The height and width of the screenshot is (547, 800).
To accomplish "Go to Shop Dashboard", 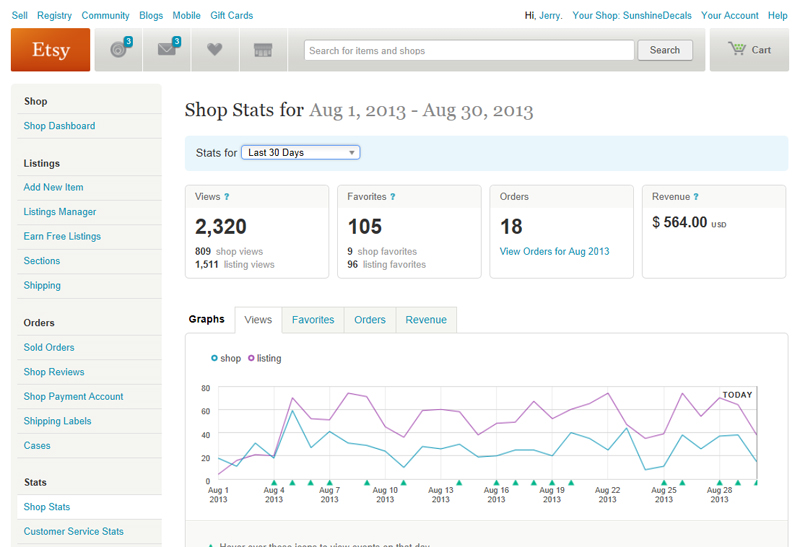I will coord(59,126).
